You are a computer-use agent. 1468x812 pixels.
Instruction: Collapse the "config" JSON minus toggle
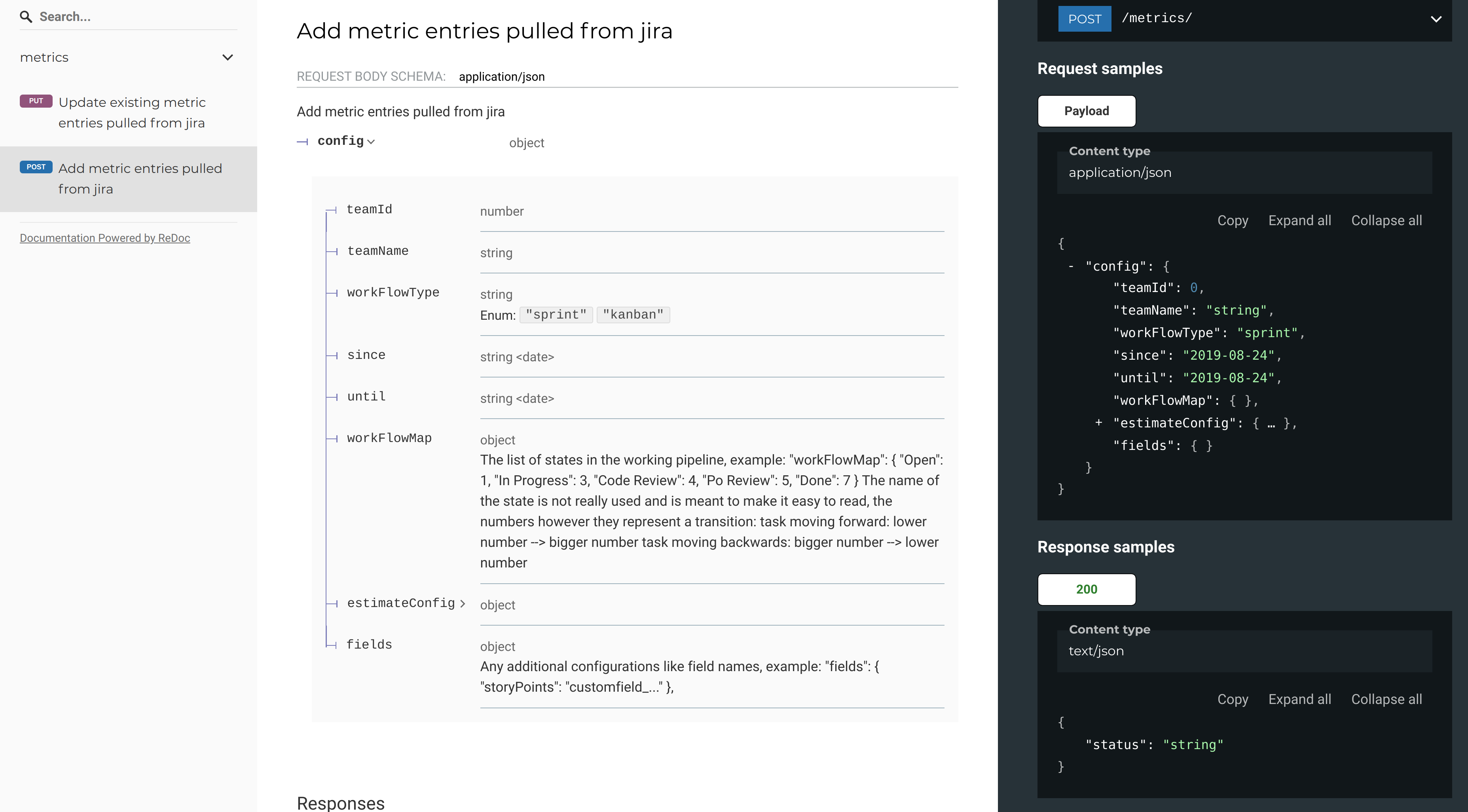point(1072,266)
